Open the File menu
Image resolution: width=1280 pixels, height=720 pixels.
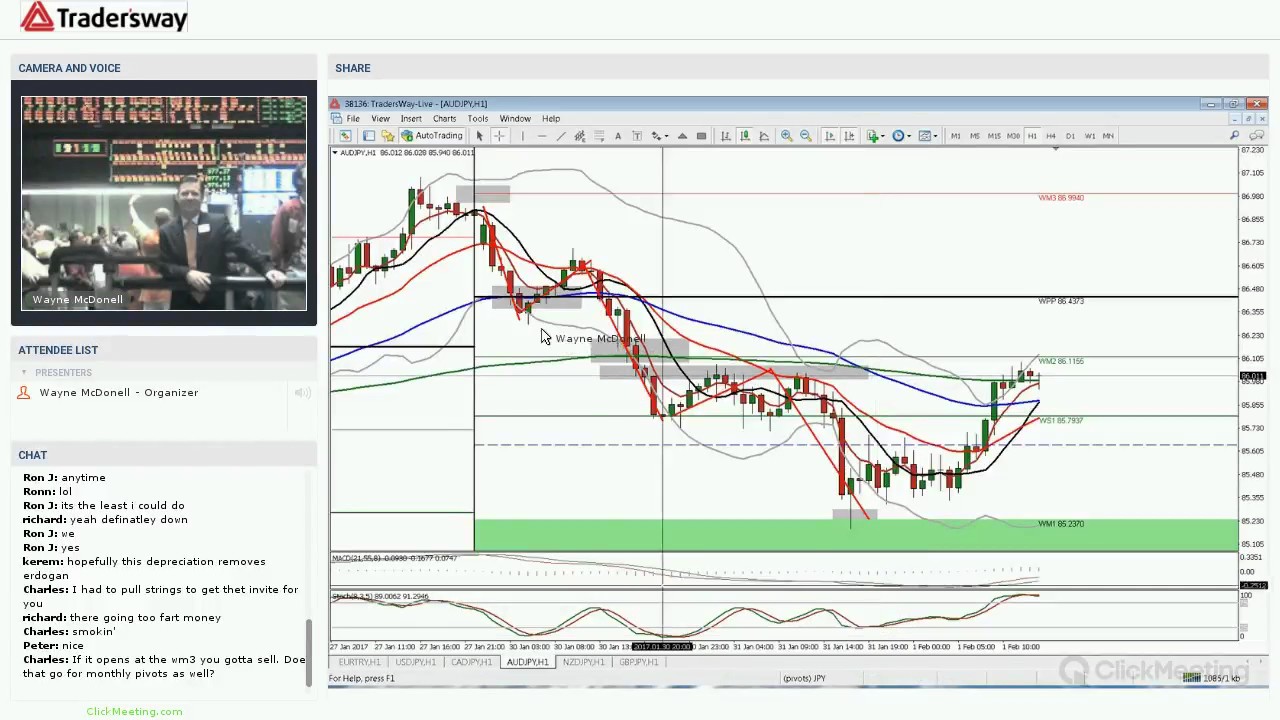[353, 119]
